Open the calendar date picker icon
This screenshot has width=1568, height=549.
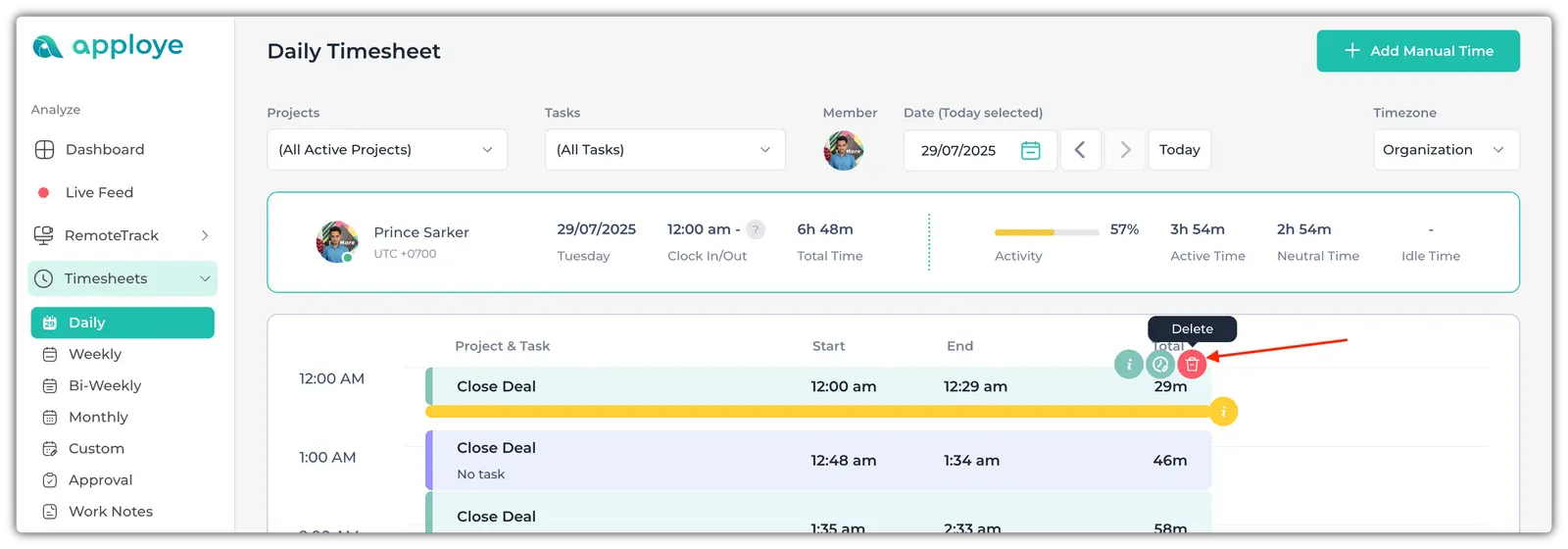[1031, 150]
